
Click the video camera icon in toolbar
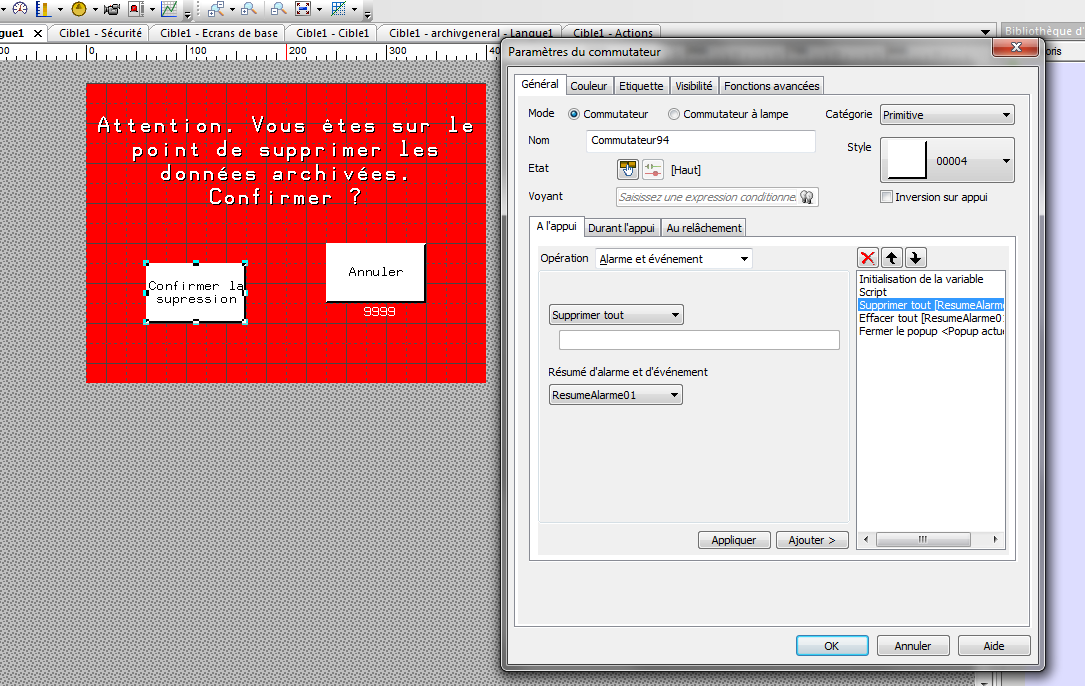tap(112, 10)
